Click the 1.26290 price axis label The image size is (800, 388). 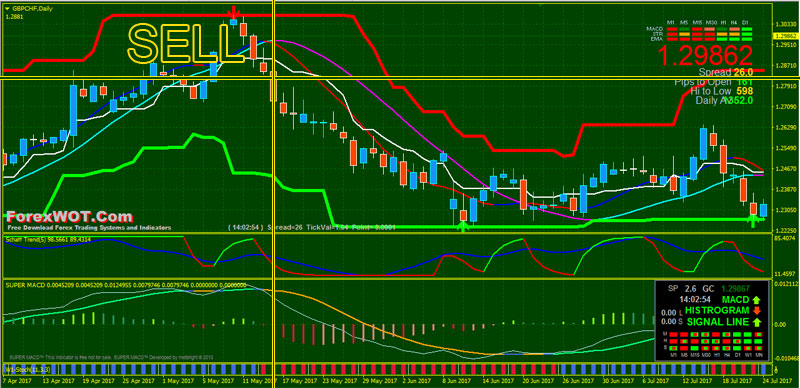pyautogui.click(x=786, y=127)
